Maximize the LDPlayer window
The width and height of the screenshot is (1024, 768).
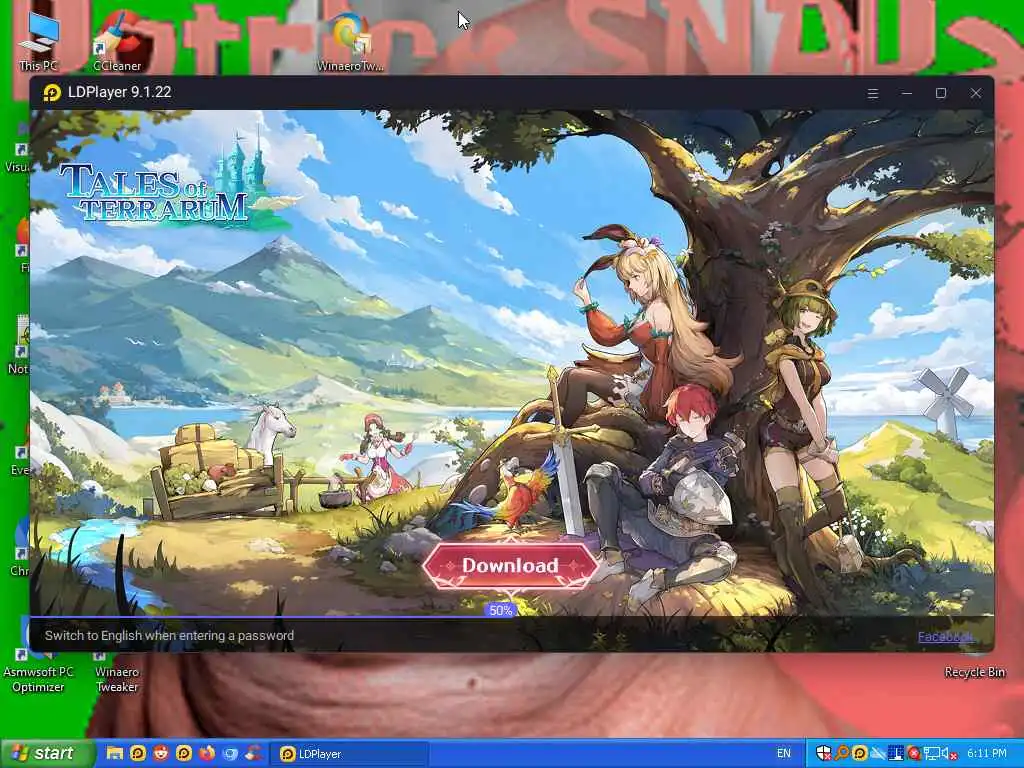tap(941, 93)
